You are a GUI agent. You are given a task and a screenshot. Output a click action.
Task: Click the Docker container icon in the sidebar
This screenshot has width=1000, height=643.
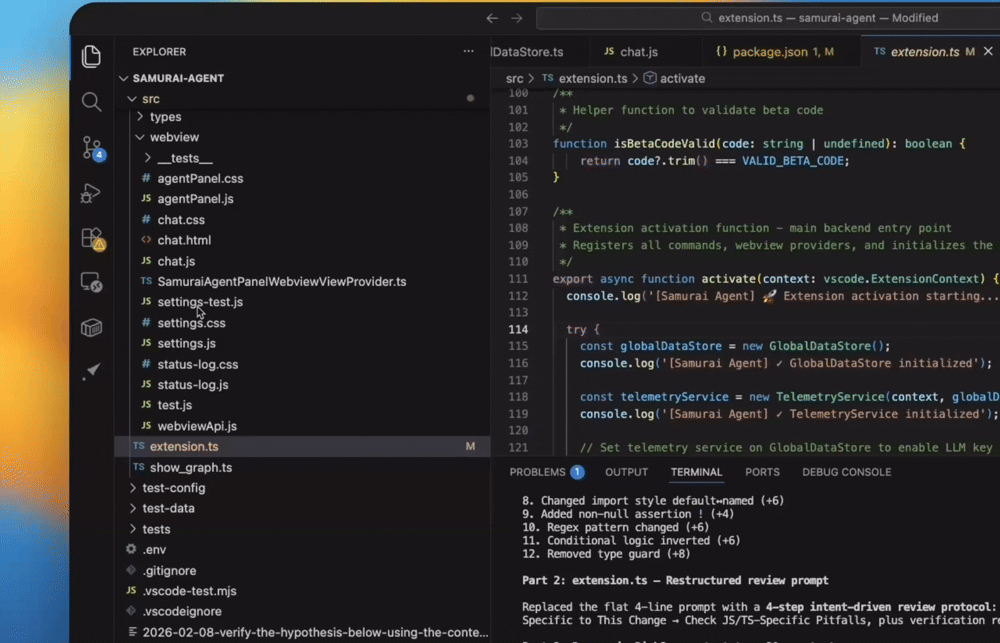click(x=91, y=327)
